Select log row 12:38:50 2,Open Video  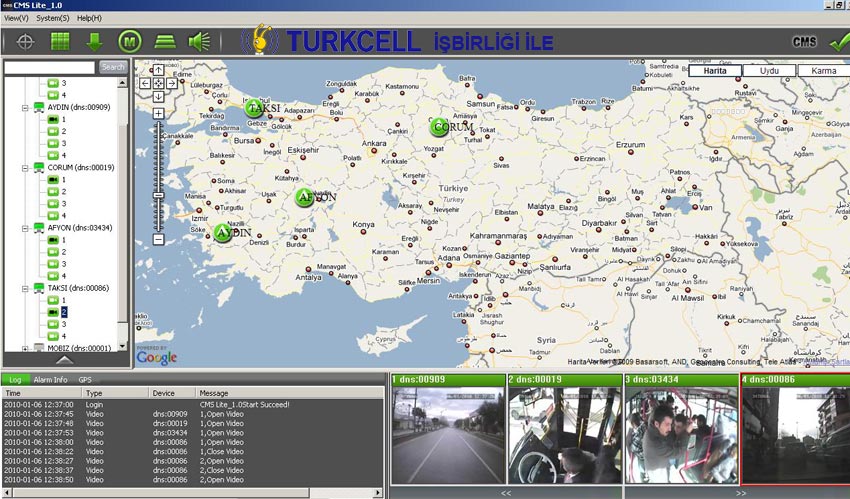pyautogui.click(x=192, y=479)
